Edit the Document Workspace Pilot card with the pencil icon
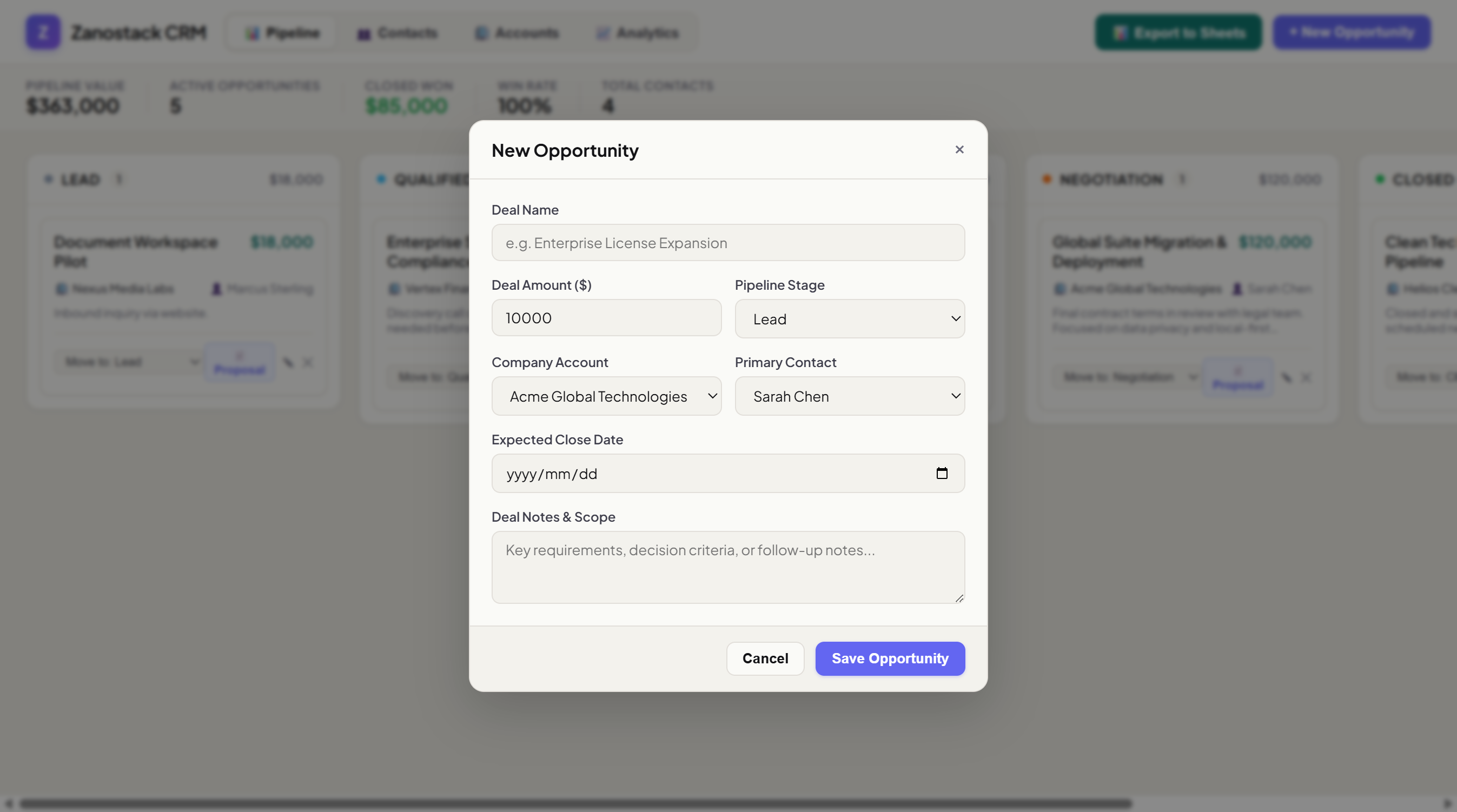This screenshot has width=1457, height=812. point(288,362)
